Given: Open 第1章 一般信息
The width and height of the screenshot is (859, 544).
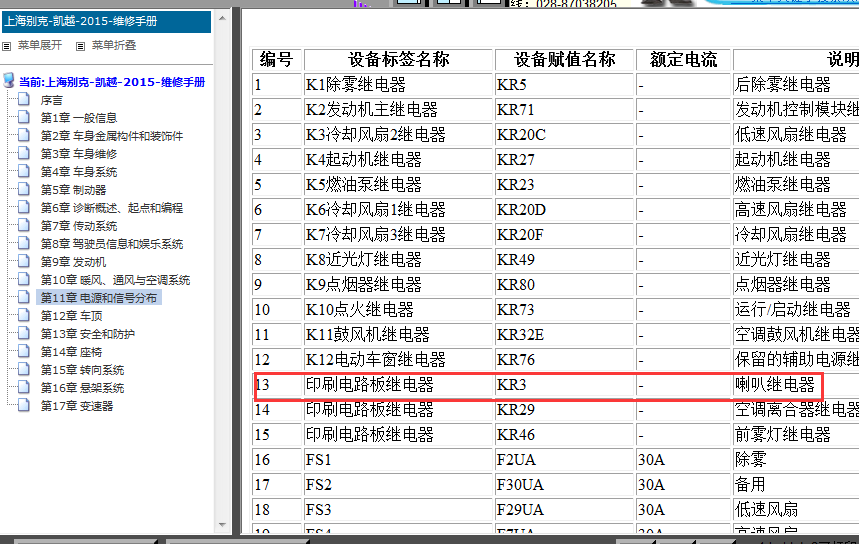Looking at the screenshot, I should click(79, 118).
